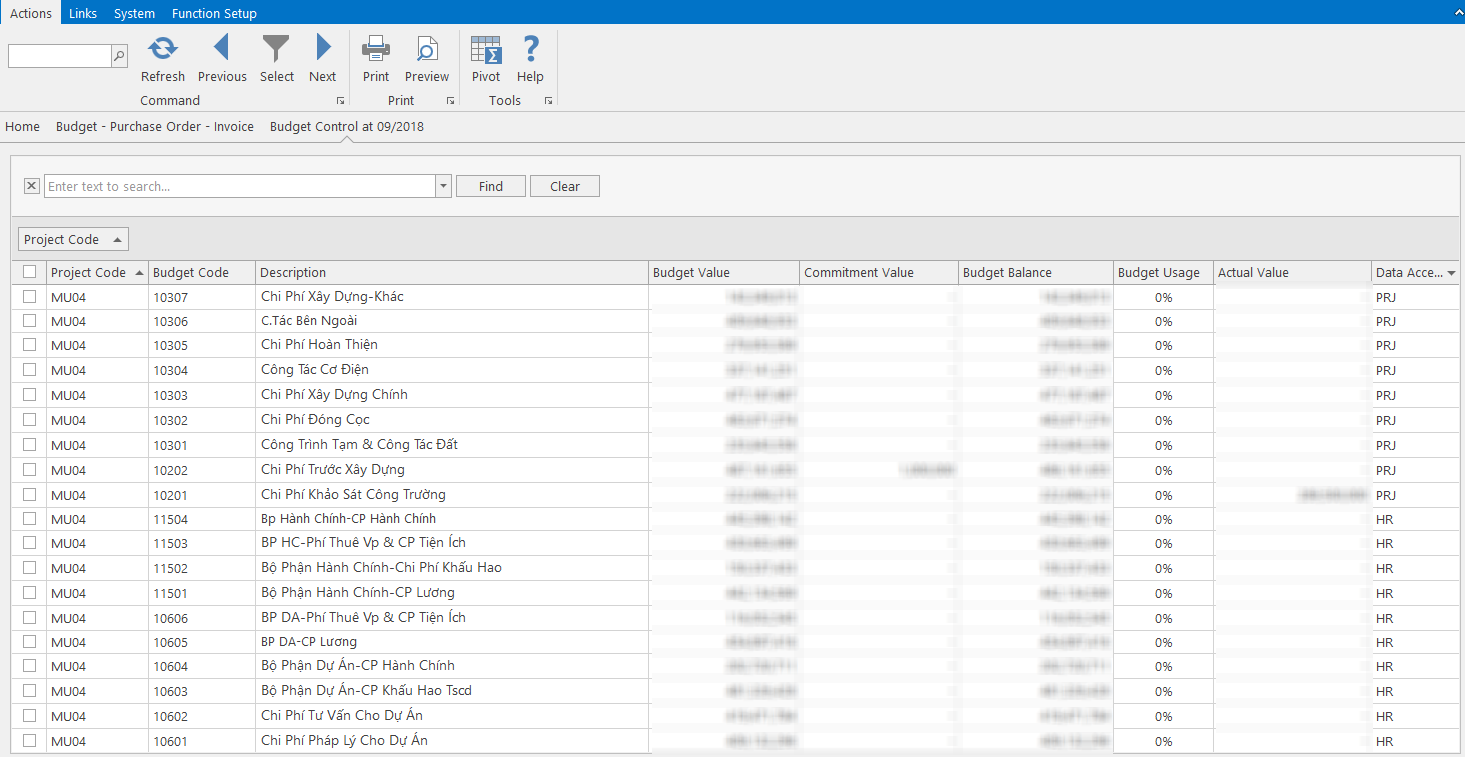Image resolution: width=1465 pixels, height=757 pixels.
Task: Sort by Commitment Value column header
Action: tap(879, 272)
